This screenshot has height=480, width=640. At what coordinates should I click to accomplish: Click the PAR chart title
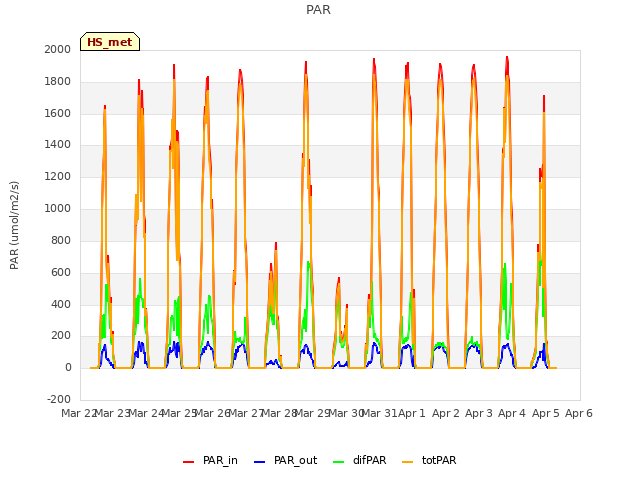(318, 10)
